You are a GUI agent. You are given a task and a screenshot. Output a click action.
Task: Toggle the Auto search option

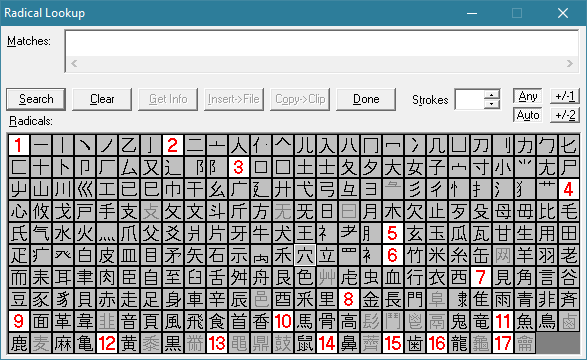[x=527, y=115]
